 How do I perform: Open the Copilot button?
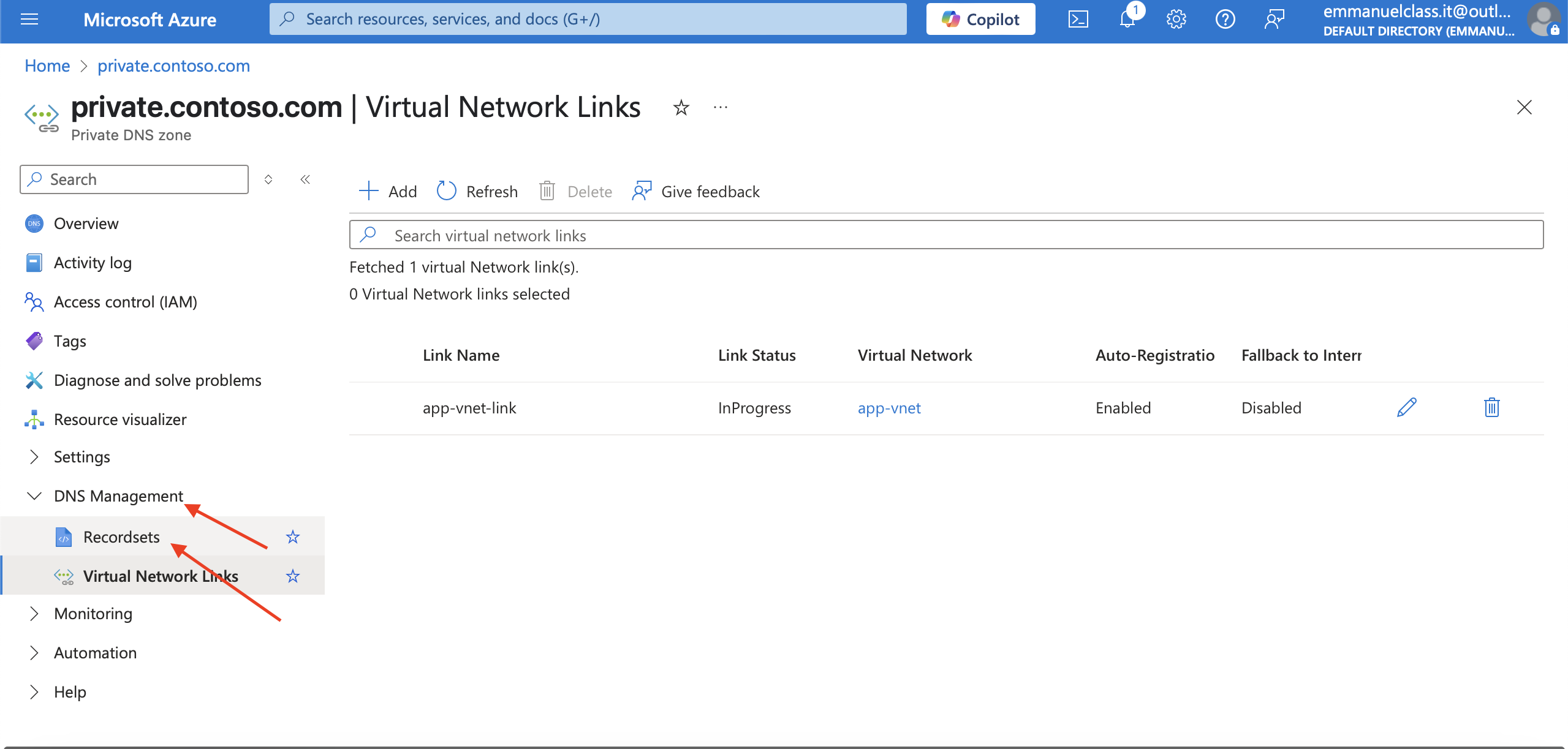tap(980, 20)
